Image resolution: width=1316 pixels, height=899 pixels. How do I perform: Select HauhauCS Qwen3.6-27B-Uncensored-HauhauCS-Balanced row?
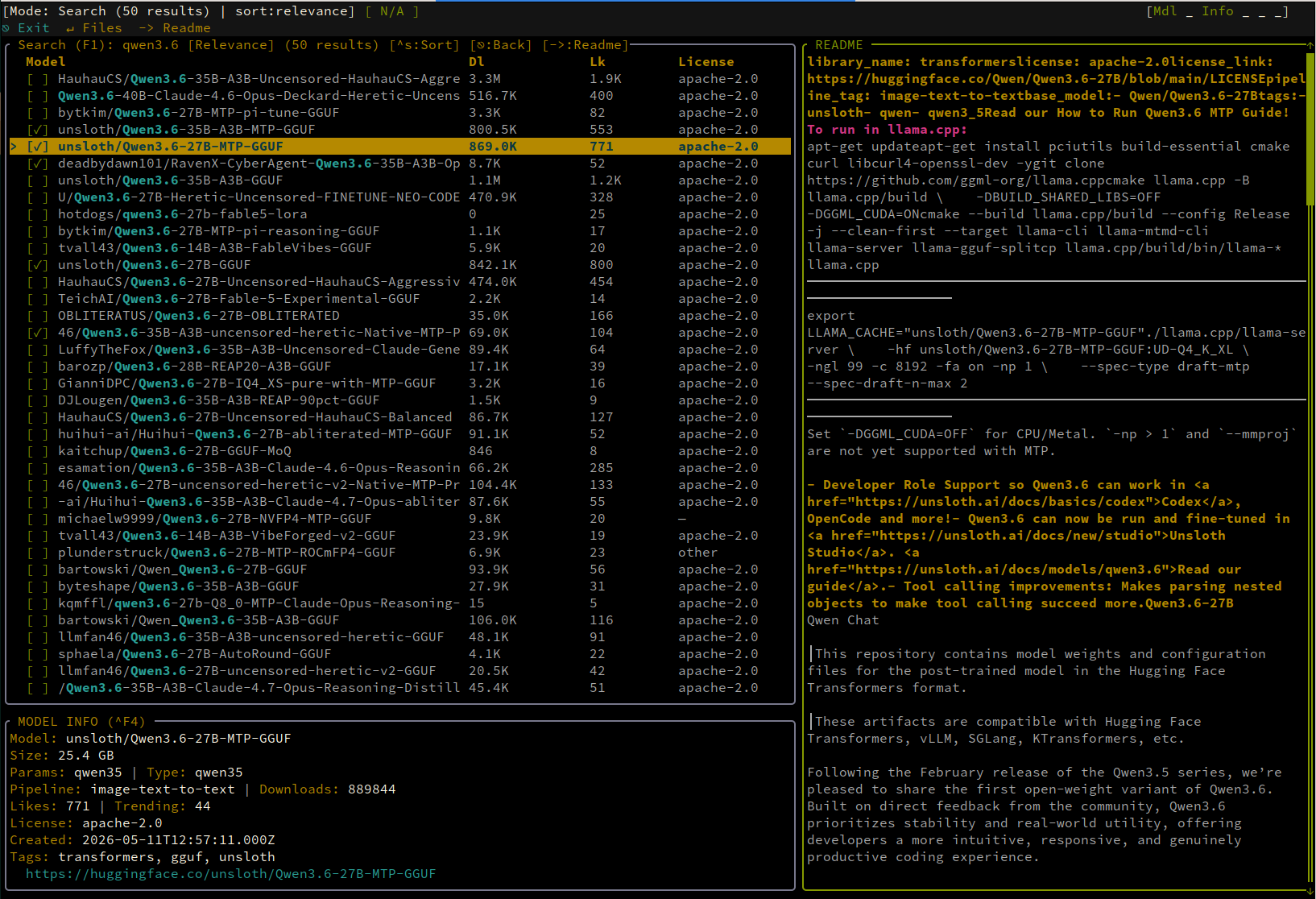point(400,417)
